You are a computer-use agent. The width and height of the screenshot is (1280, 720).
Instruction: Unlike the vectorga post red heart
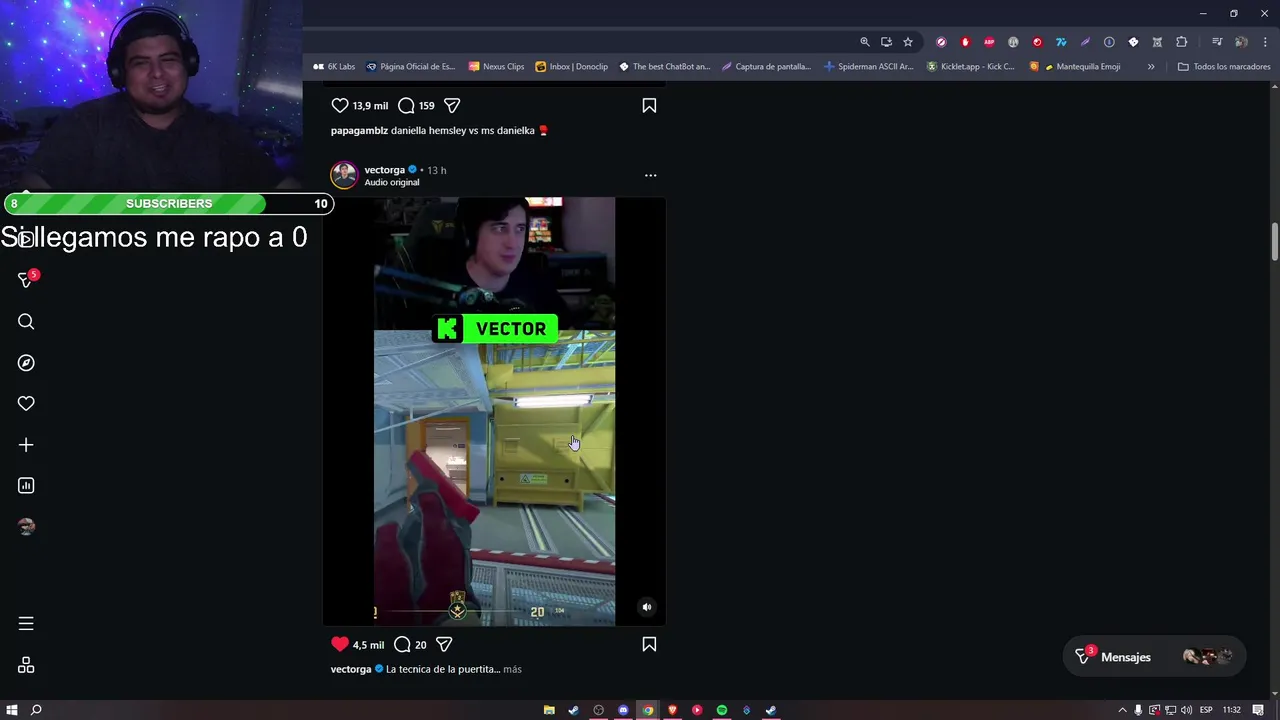(x=340, y=644)
